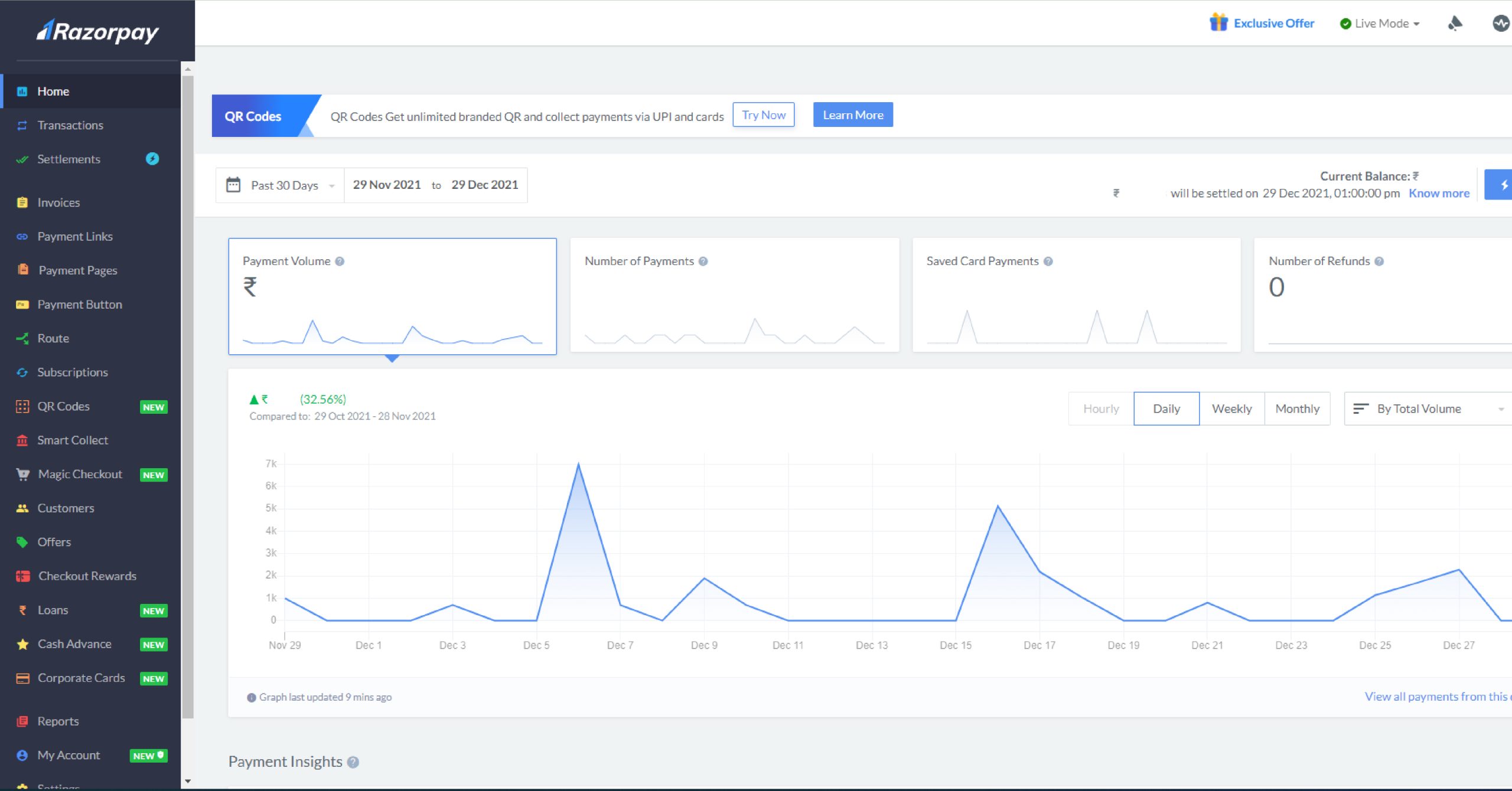Click the Home dashboard icon in sidebar
1512x791 pixels.
point(22,91)
